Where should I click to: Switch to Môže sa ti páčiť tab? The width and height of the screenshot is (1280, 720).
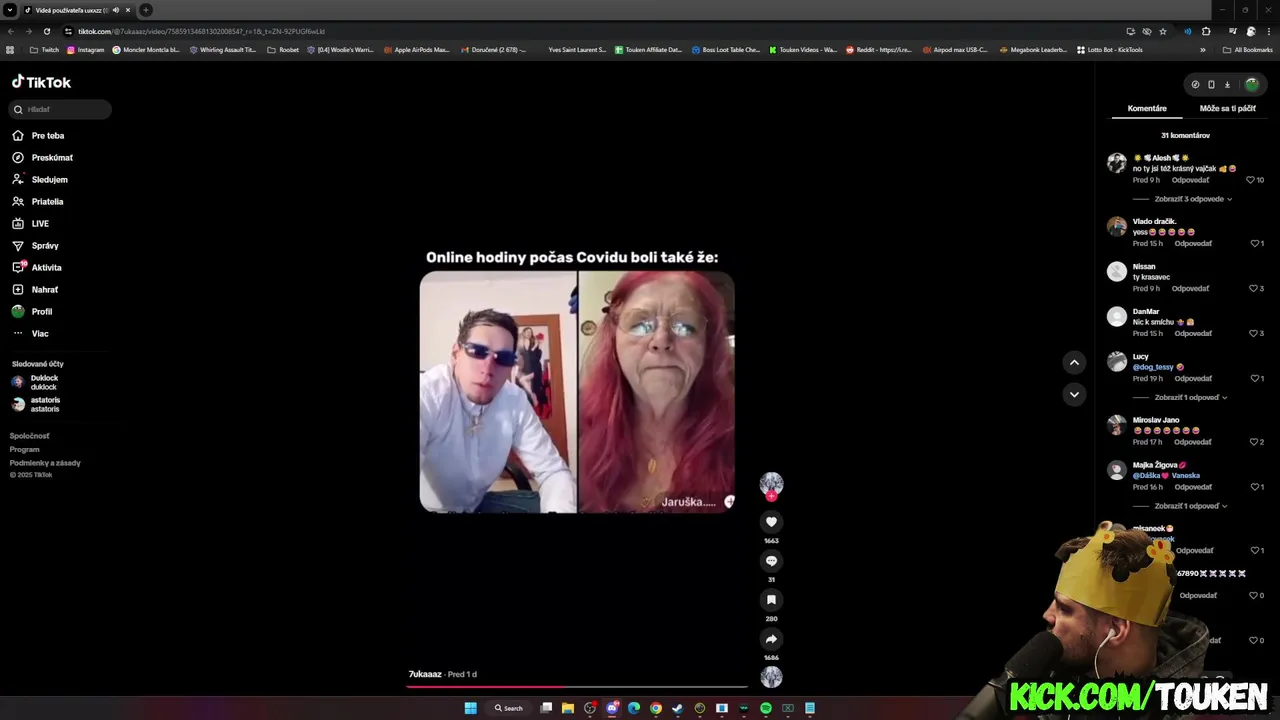coord(1227,108)
